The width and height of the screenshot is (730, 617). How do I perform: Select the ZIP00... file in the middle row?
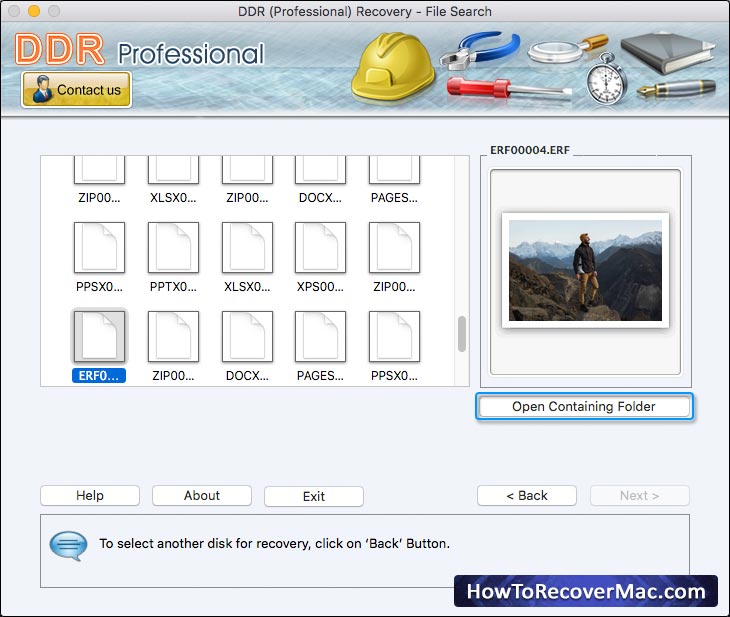(394, 247)
